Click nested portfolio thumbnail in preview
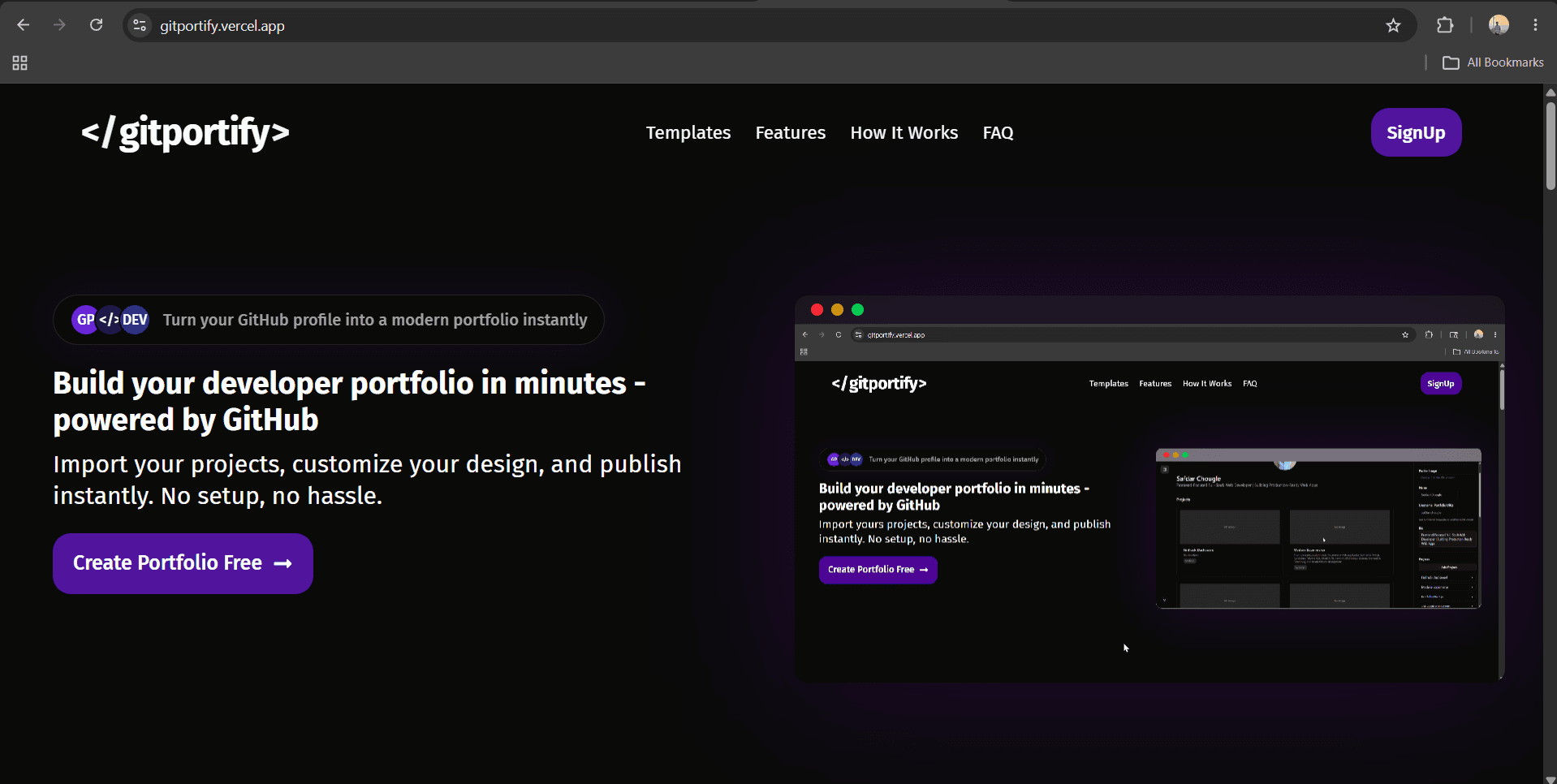Viewport: 1557px width, 784px height. point(1318,528)
